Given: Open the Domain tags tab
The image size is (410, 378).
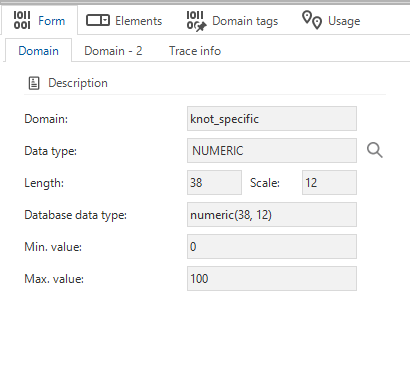Looking at the screenshot, I should tap(232, 21).
